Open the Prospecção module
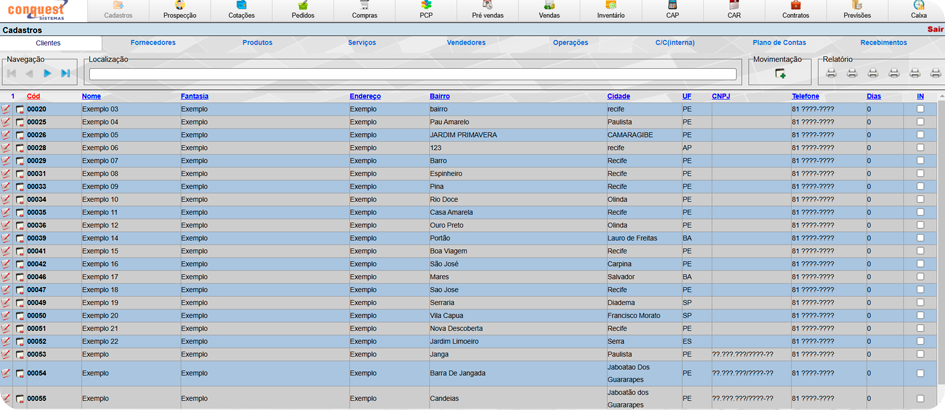 [180, 10]
